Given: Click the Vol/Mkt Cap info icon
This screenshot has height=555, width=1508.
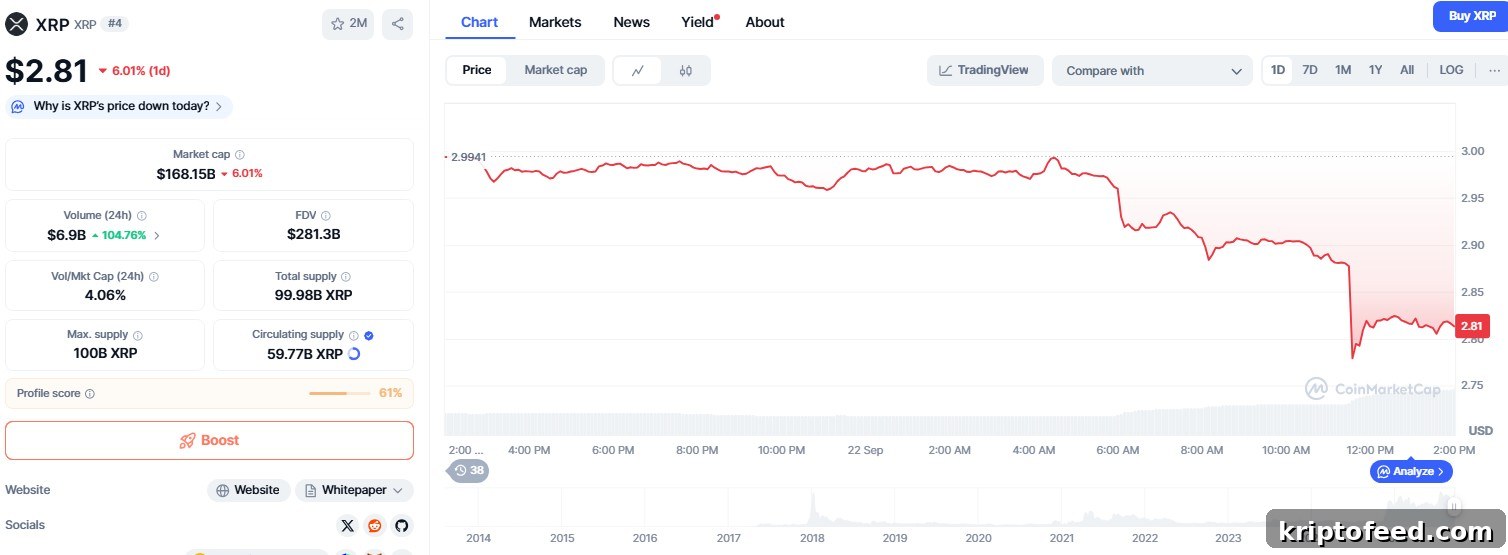Looking at the screenshot, I should 153,277.
